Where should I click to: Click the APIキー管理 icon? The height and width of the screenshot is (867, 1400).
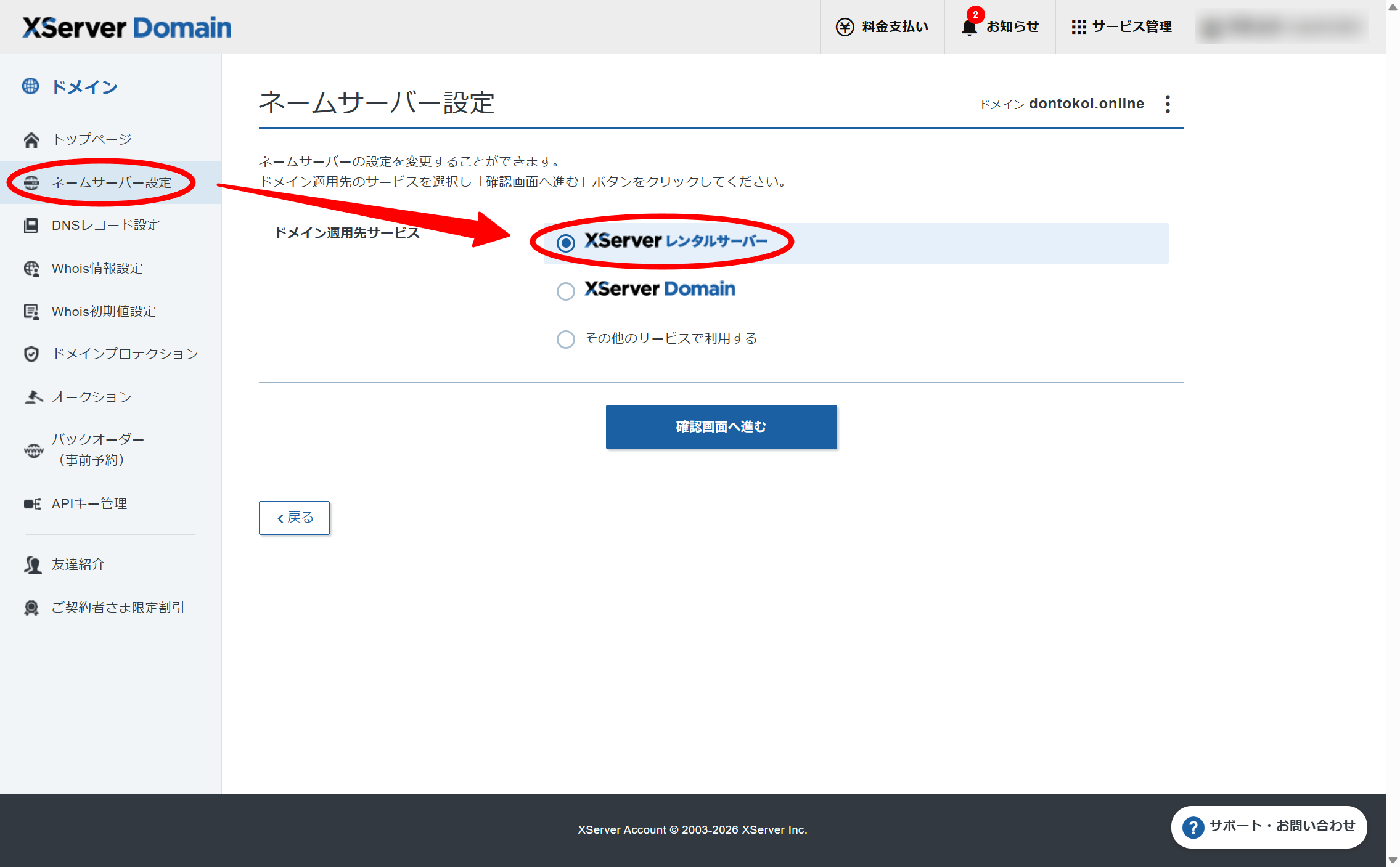pos(32,504)
